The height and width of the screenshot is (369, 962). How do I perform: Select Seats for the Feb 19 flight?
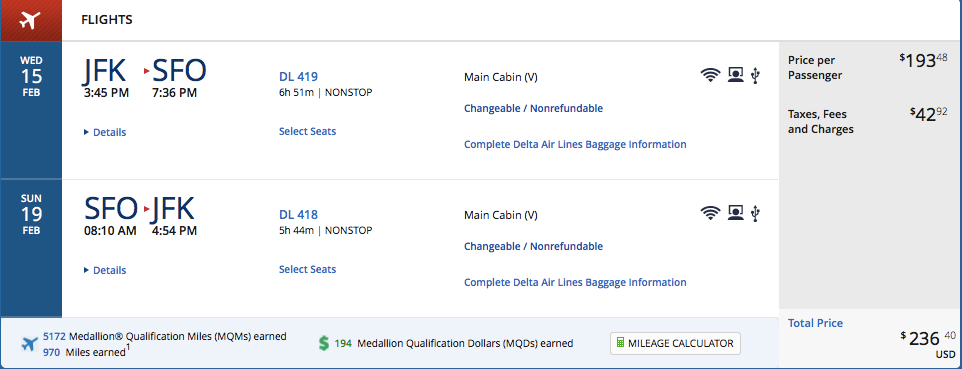coord(307,270)
